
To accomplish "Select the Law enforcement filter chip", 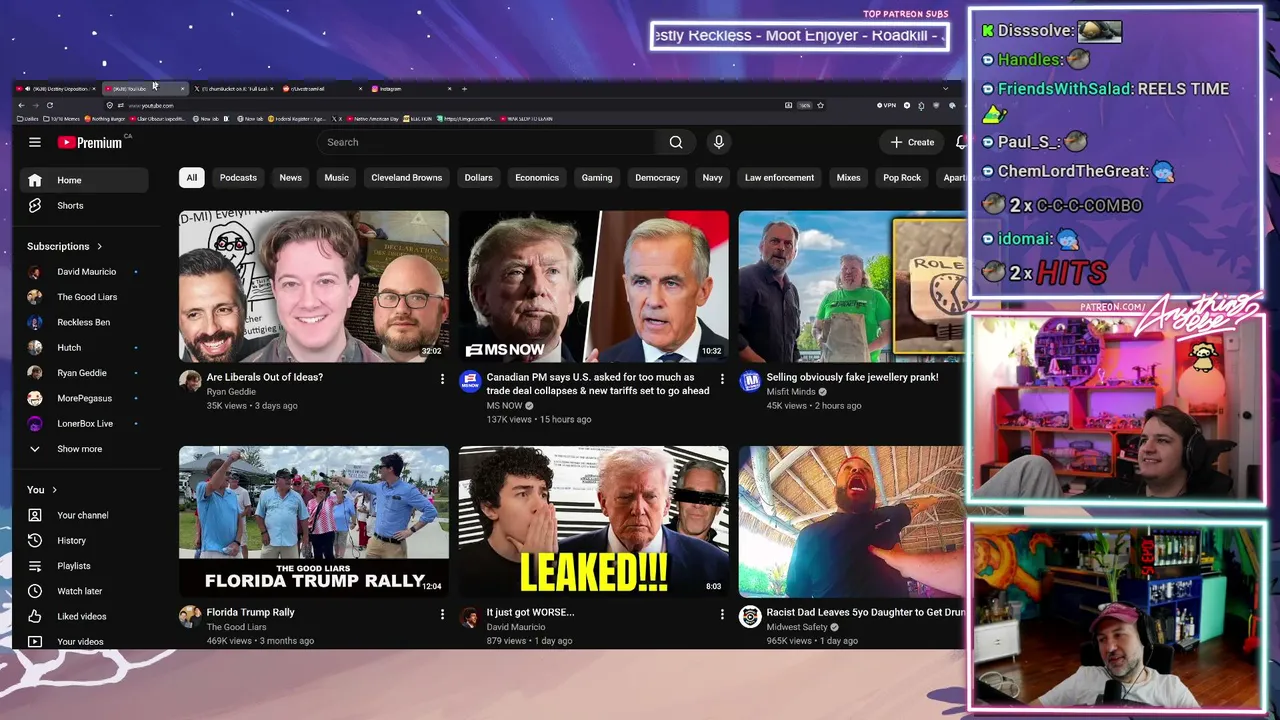I will click(x=779, y=178).
